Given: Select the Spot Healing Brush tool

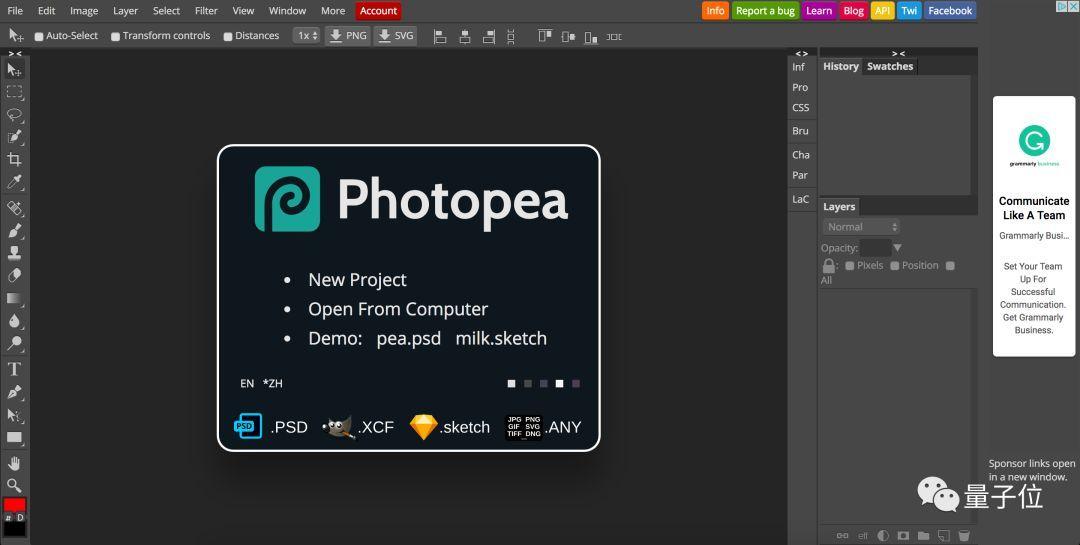Looking at the screenshot, I should (14, 208).
